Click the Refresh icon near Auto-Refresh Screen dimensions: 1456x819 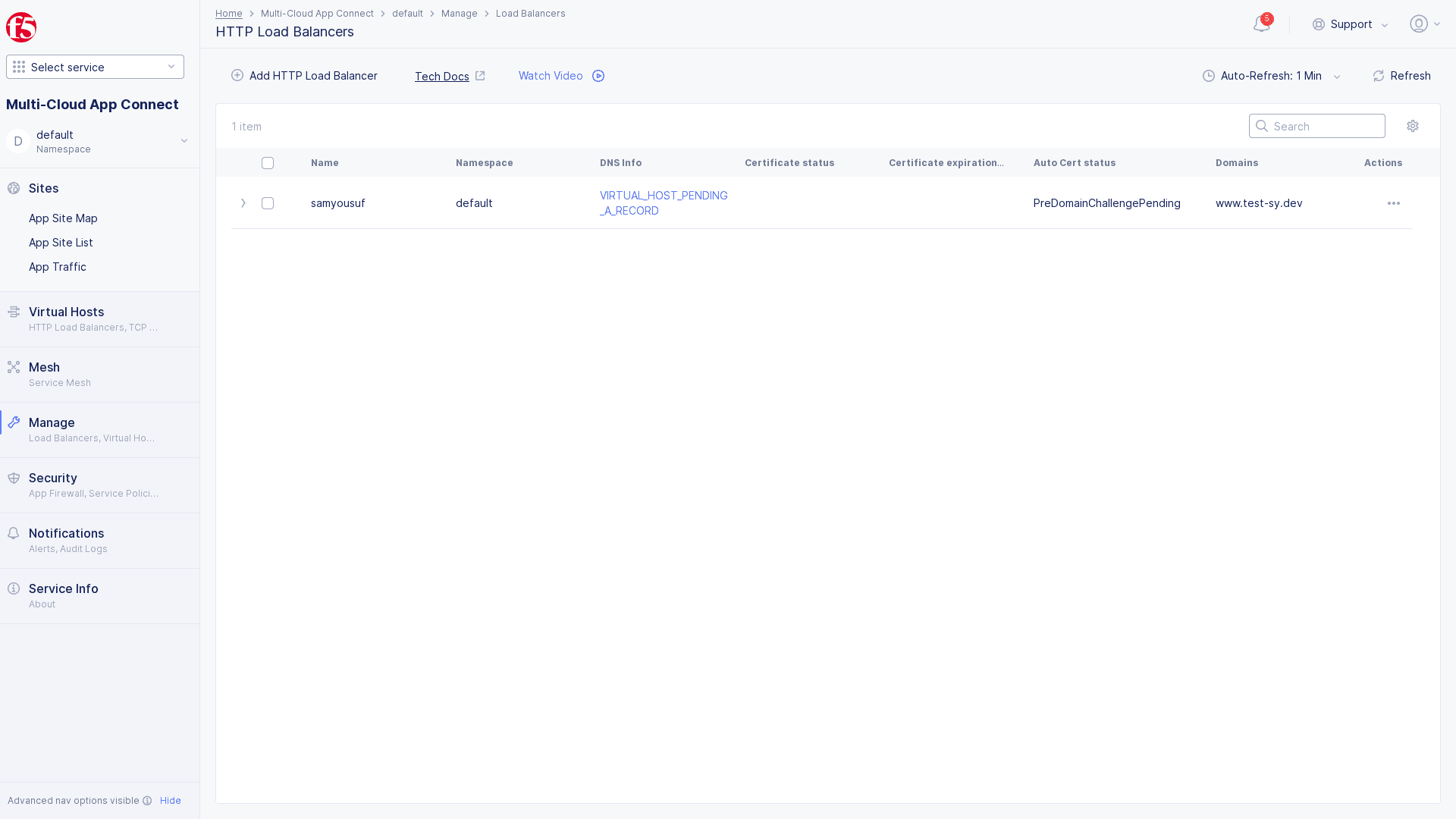click(1378, 76)
